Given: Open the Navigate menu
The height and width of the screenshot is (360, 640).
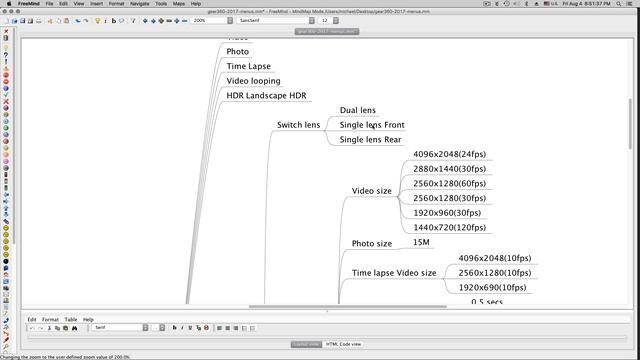Looking at the screenshot, I should pos(140,4).
